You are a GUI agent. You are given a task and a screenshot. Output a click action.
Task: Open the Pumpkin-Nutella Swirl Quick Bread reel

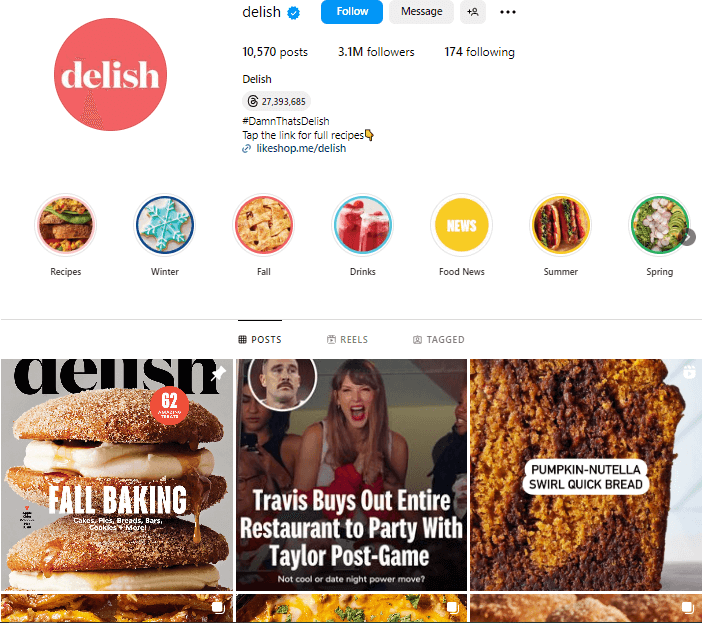[x=586, y=475]
